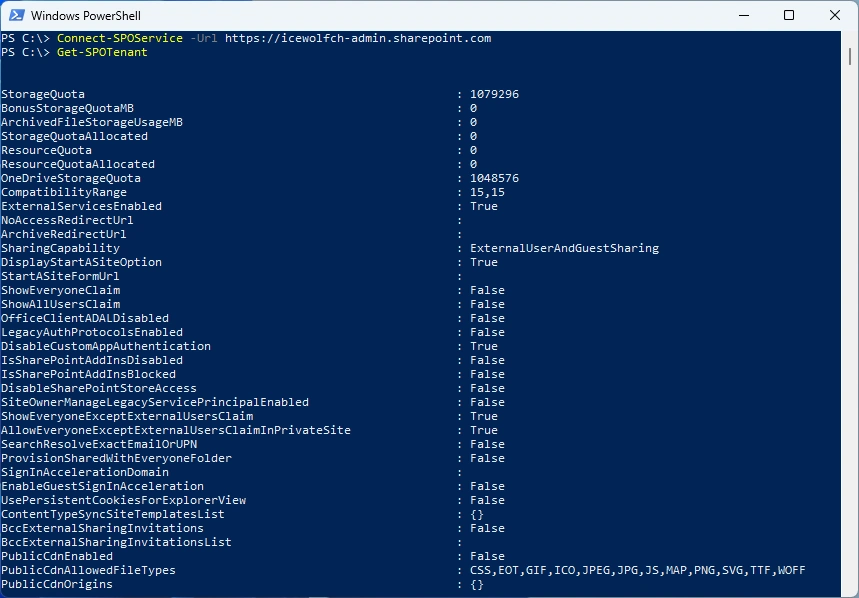Click the DisableSharePointStoreAccess property name
Viewport: 859px width, 598px height.
tap(99, 388)
